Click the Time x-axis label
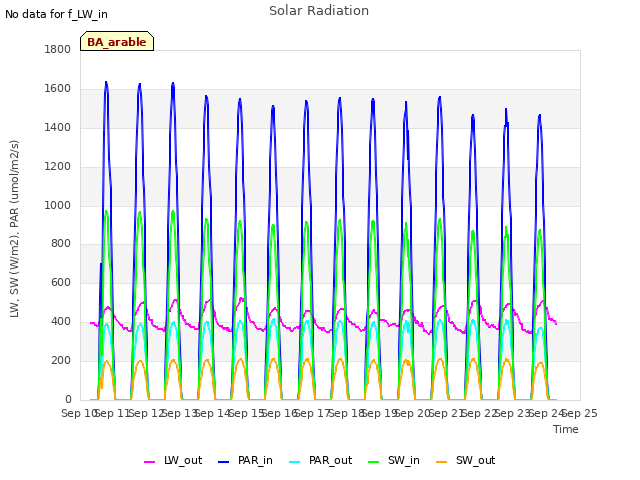 566,429
